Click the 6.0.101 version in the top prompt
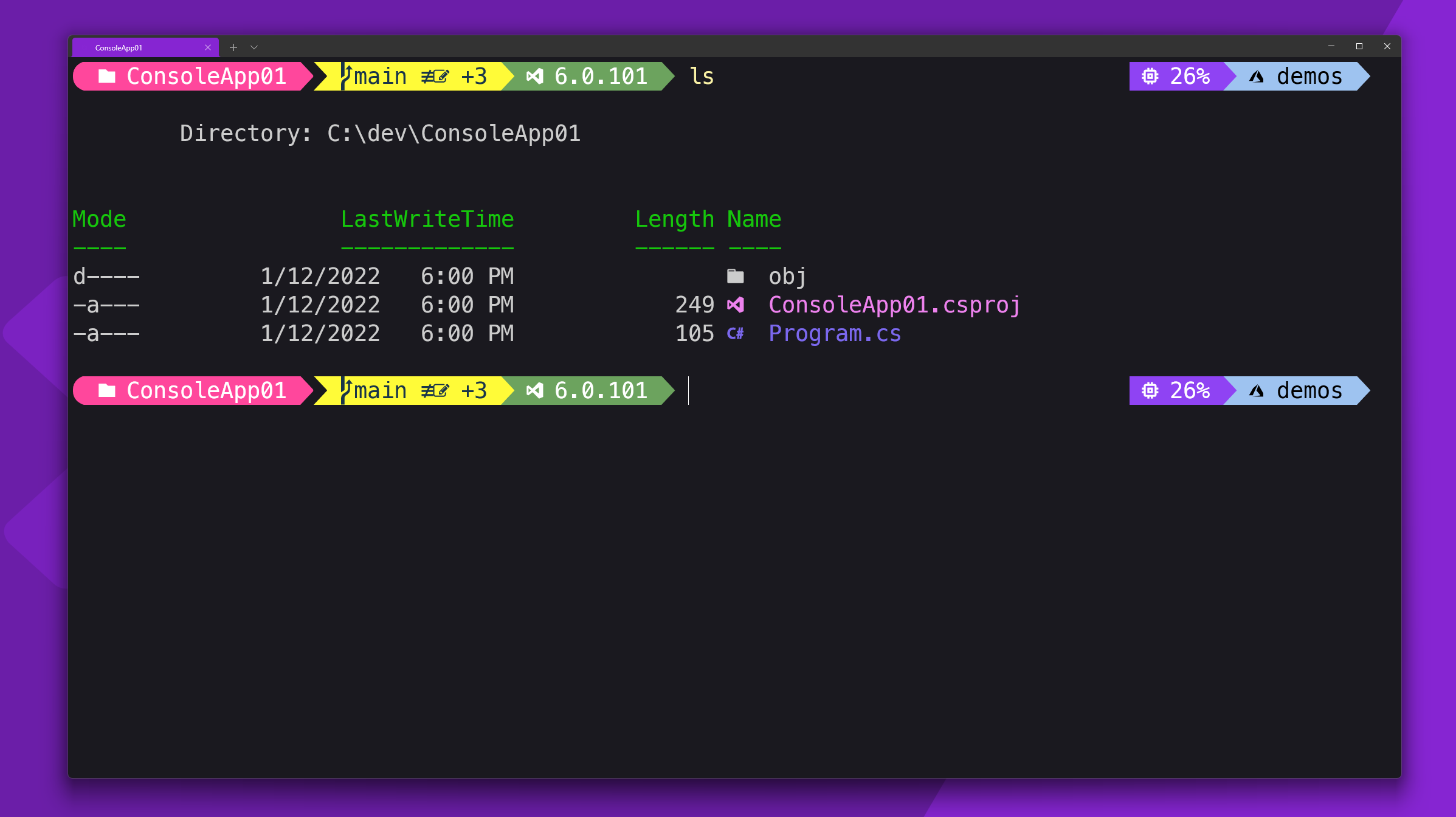Screen dimensions: 1456x817 [x=601, y=77]
